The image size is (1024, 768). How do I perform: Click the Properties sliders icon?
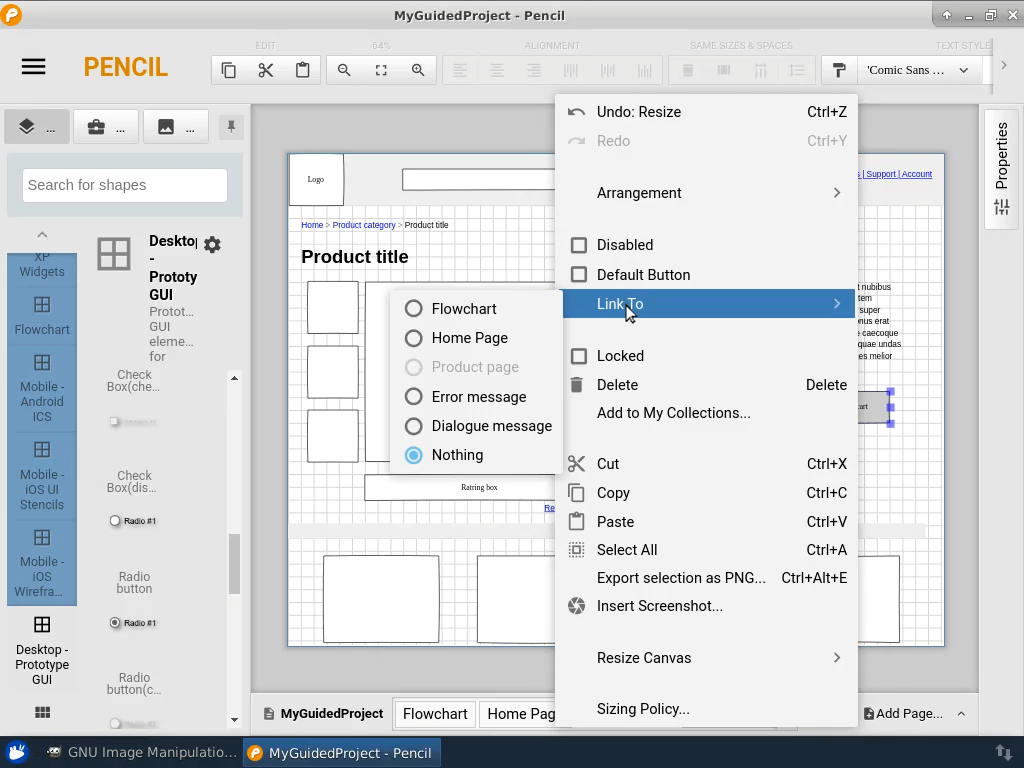click(x=1002, y=208)
